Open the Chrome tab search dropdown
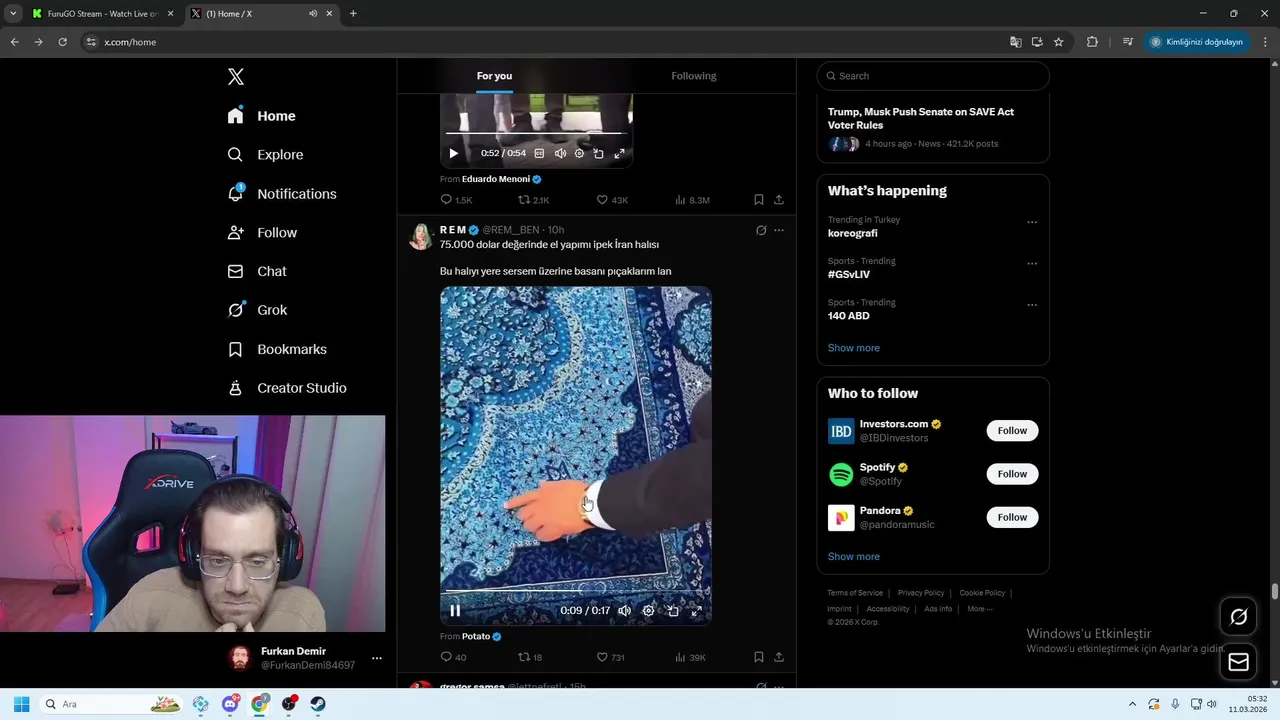1280x720 pixels. tap(13, 14)
